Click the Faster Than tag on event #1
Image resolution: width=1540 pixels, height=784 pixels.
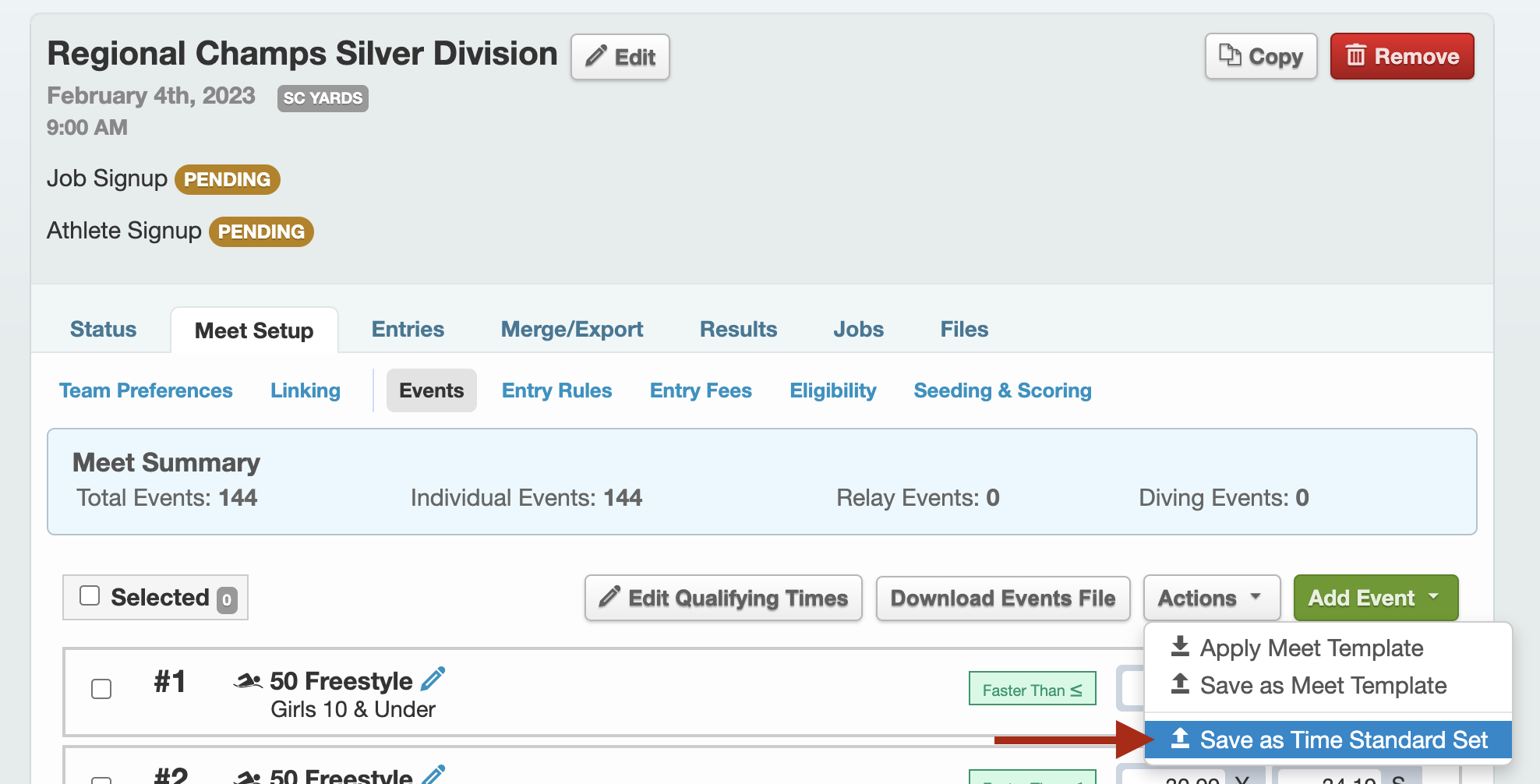(x=1032, y=689)
